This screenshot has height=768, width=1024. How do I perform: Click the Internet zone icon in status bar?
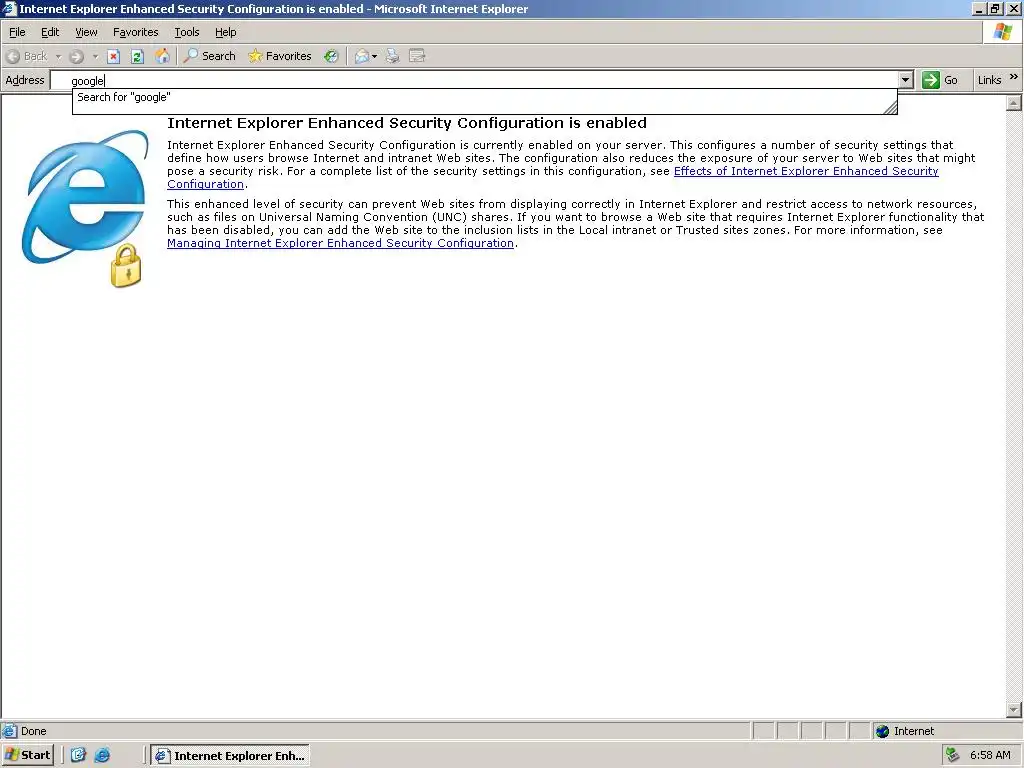[882, 731]
